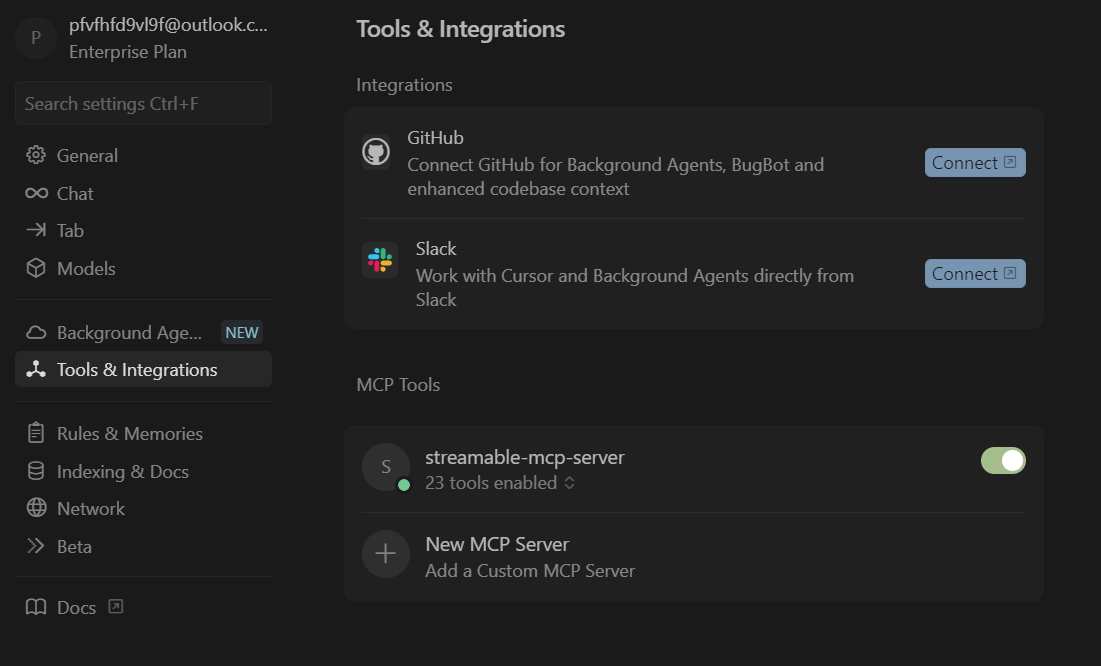Connect the GitHub integration

click(974, 163)
